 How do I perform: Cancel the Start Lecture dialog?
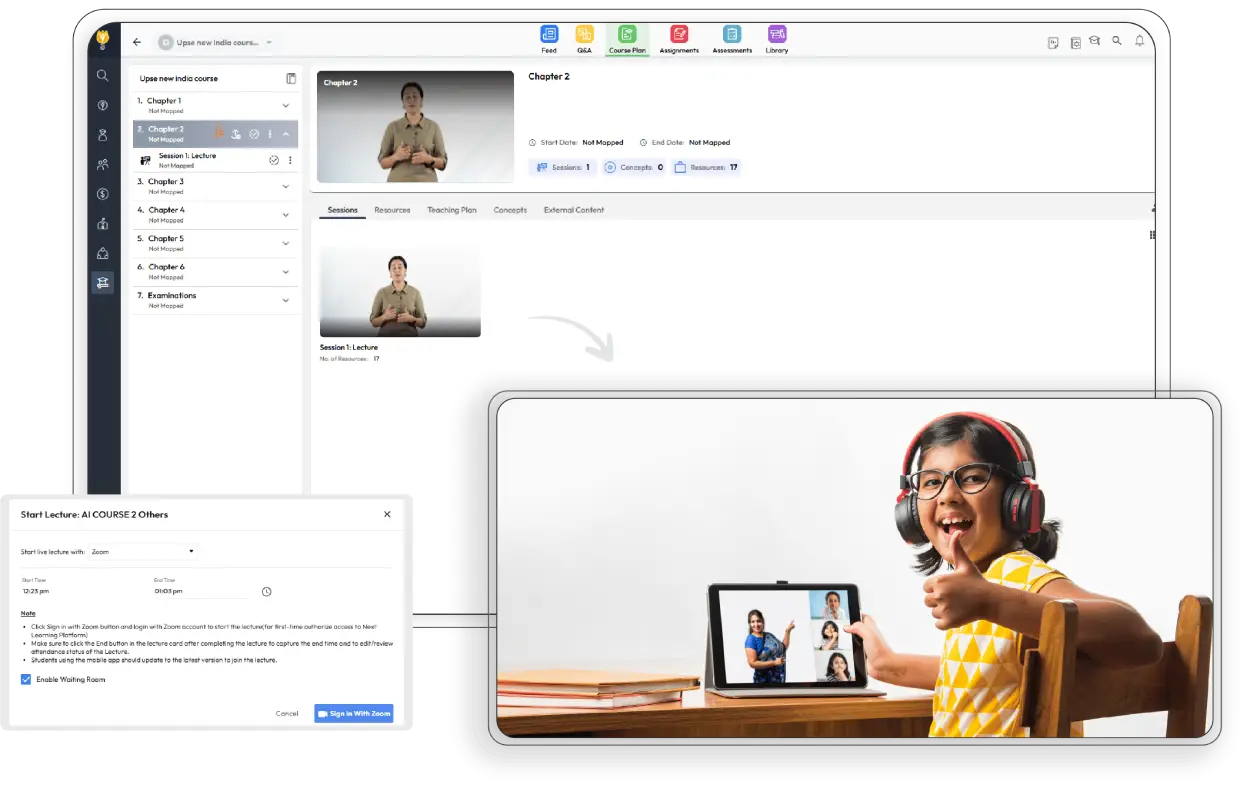tap(287, 713)
